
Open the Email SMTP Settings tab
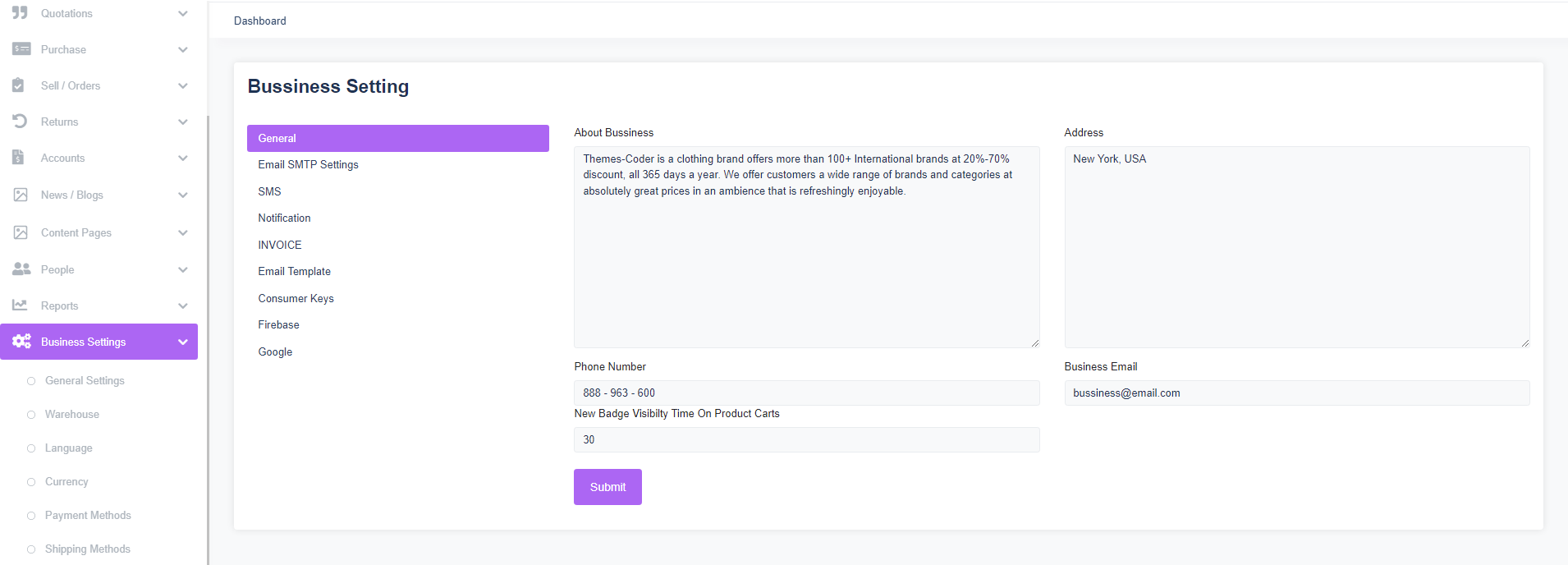pos(308,164)
